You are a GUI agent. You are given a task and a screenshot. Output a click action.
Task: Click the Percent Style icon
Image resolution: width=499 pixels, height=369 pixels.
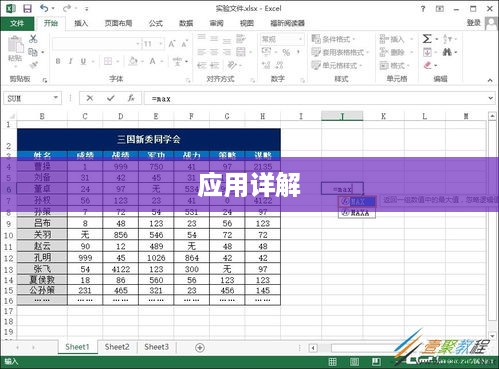point(286,52)
